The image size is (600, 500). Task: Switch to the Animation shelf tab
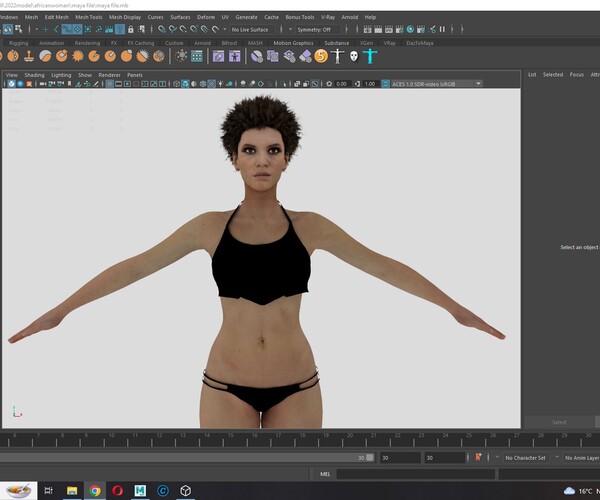coord(51,43)
